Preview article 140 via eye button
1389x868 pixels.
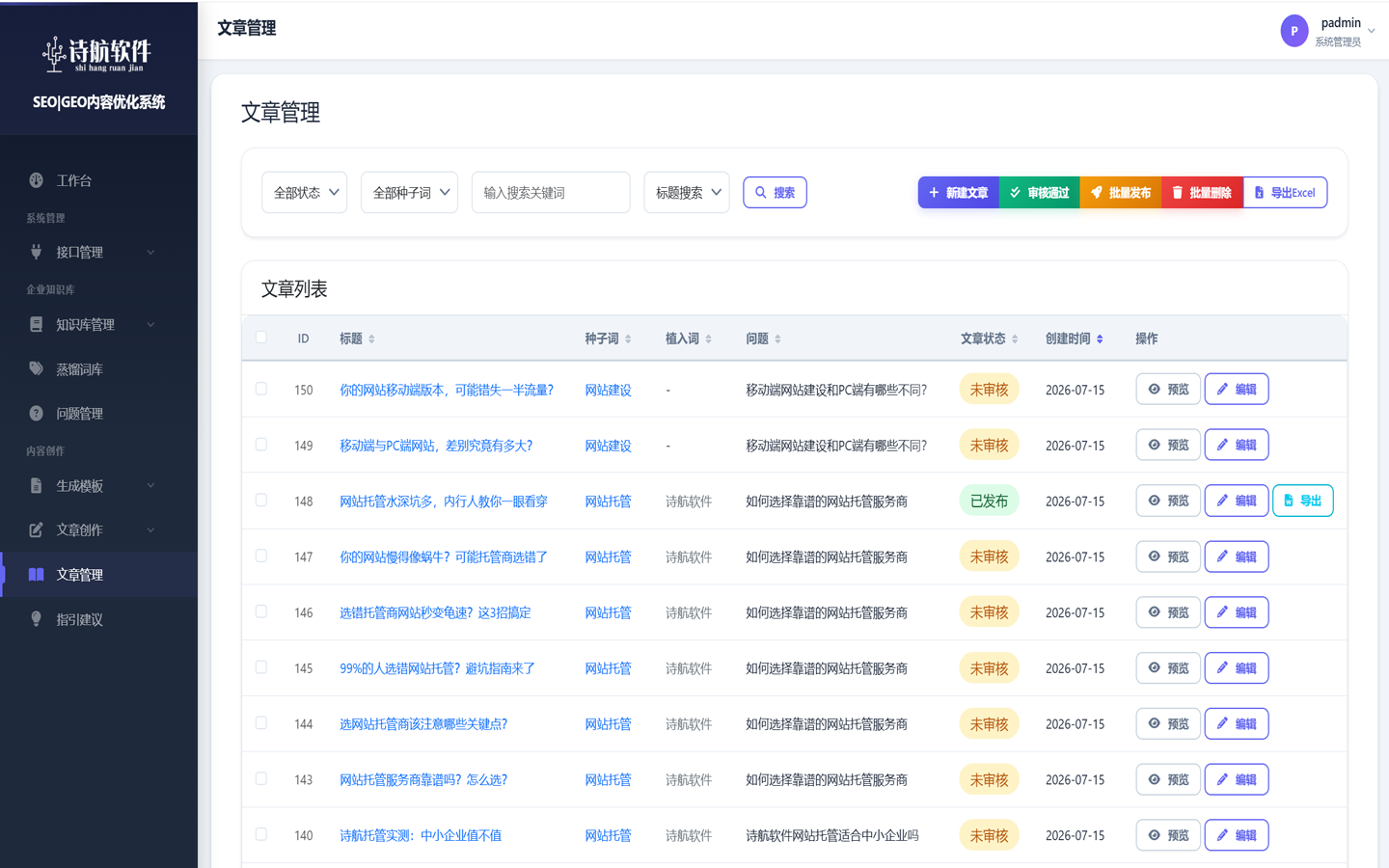(x=1168, y=835)
